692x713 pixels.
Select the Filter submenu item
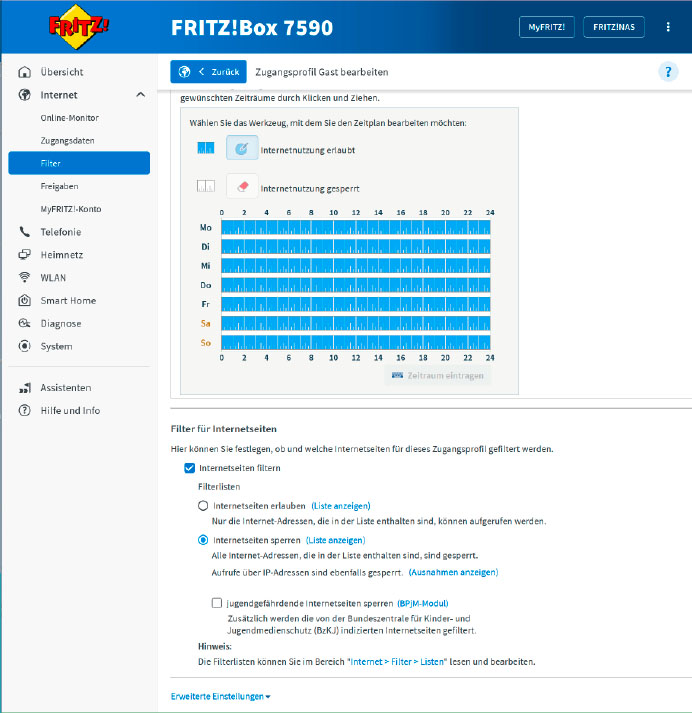[79, 163]
